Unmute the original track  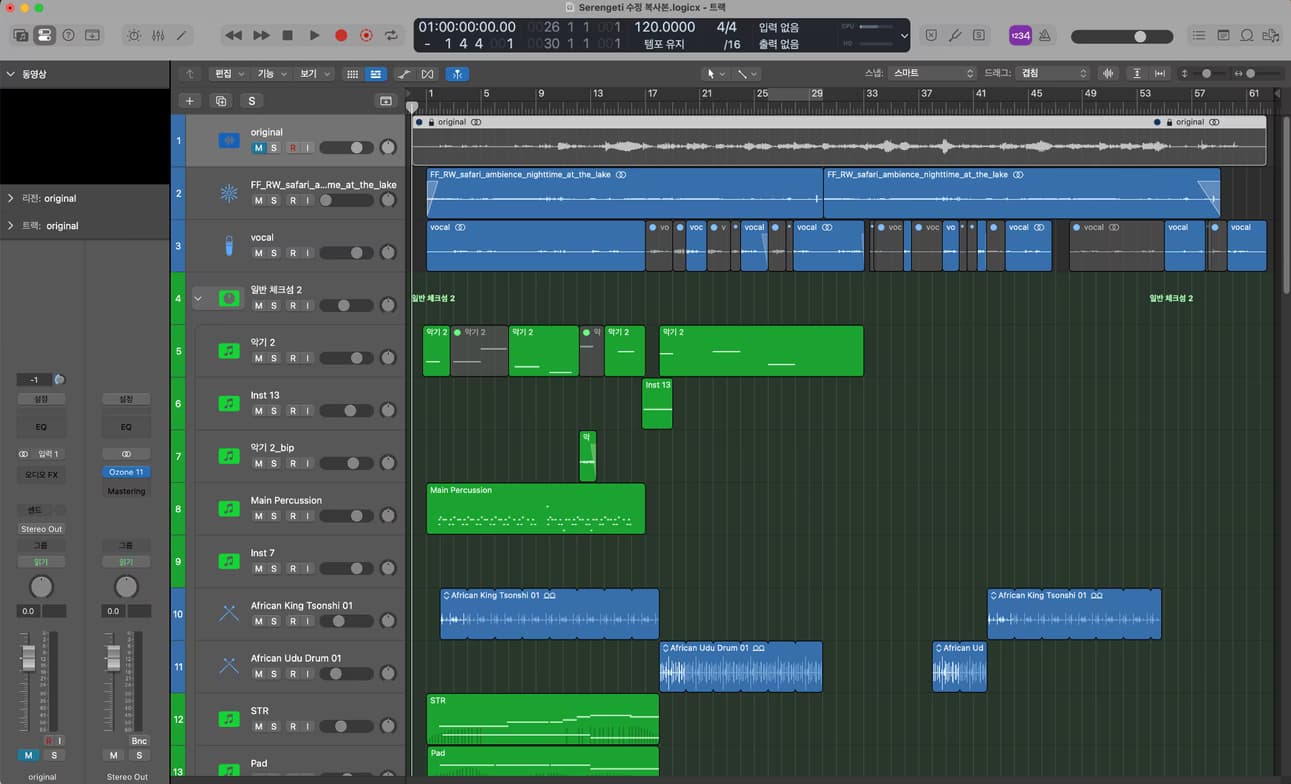258,148
